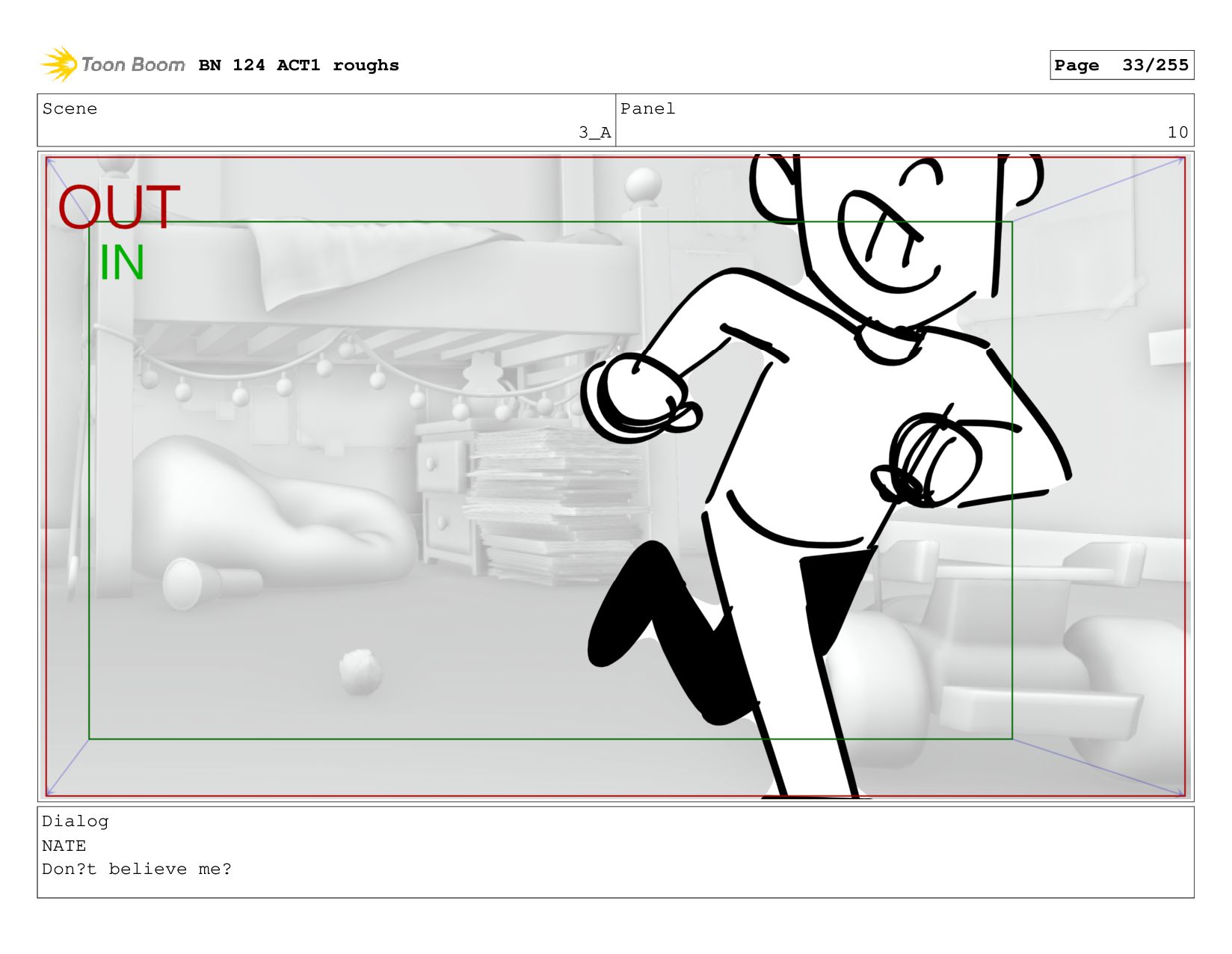
Task: Click the title 'BN 124 ACT1 roughs'
Action: coord(298,65)
